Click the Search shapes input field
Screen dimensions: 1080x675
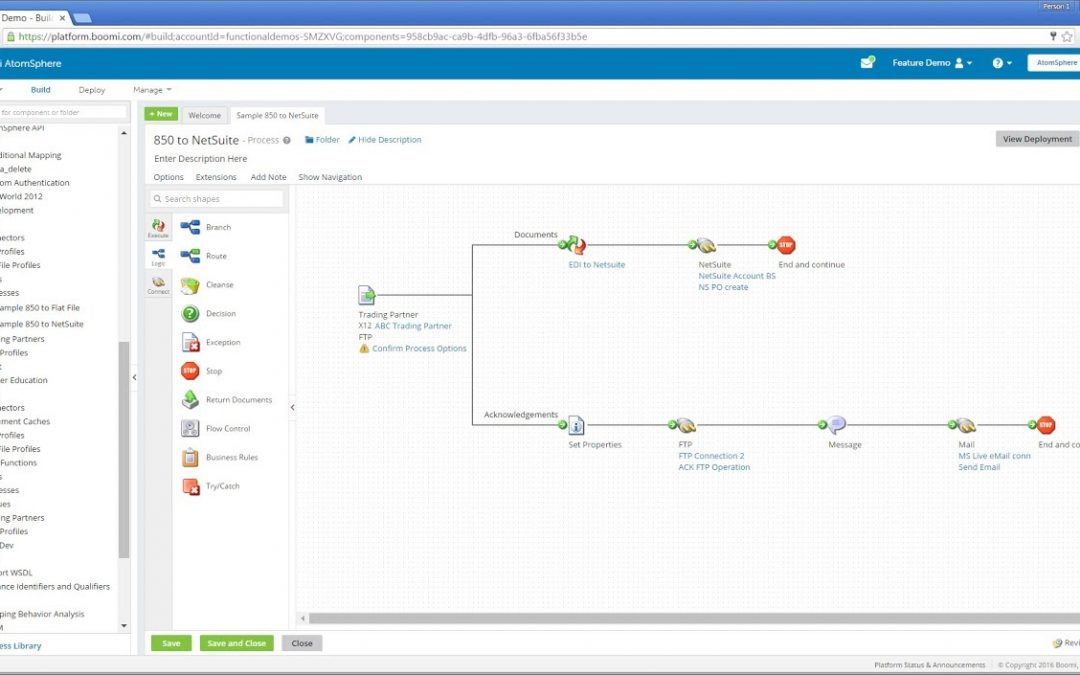tap(217, 199)
